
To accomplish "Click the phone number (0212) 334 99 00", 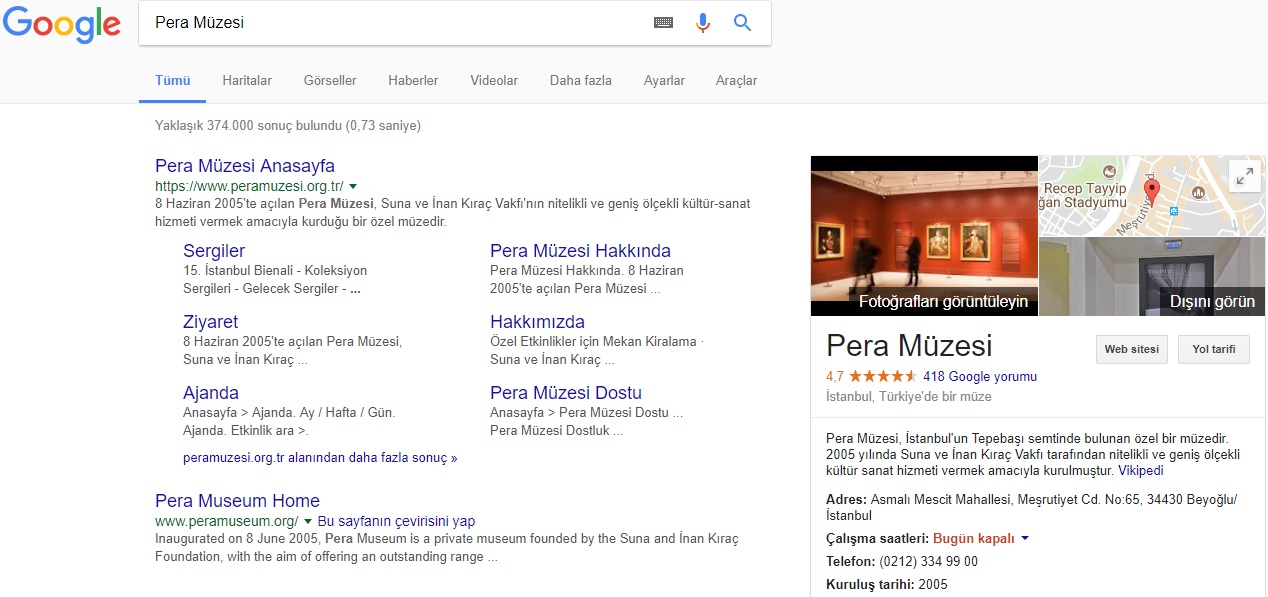I will pos(929,561).
